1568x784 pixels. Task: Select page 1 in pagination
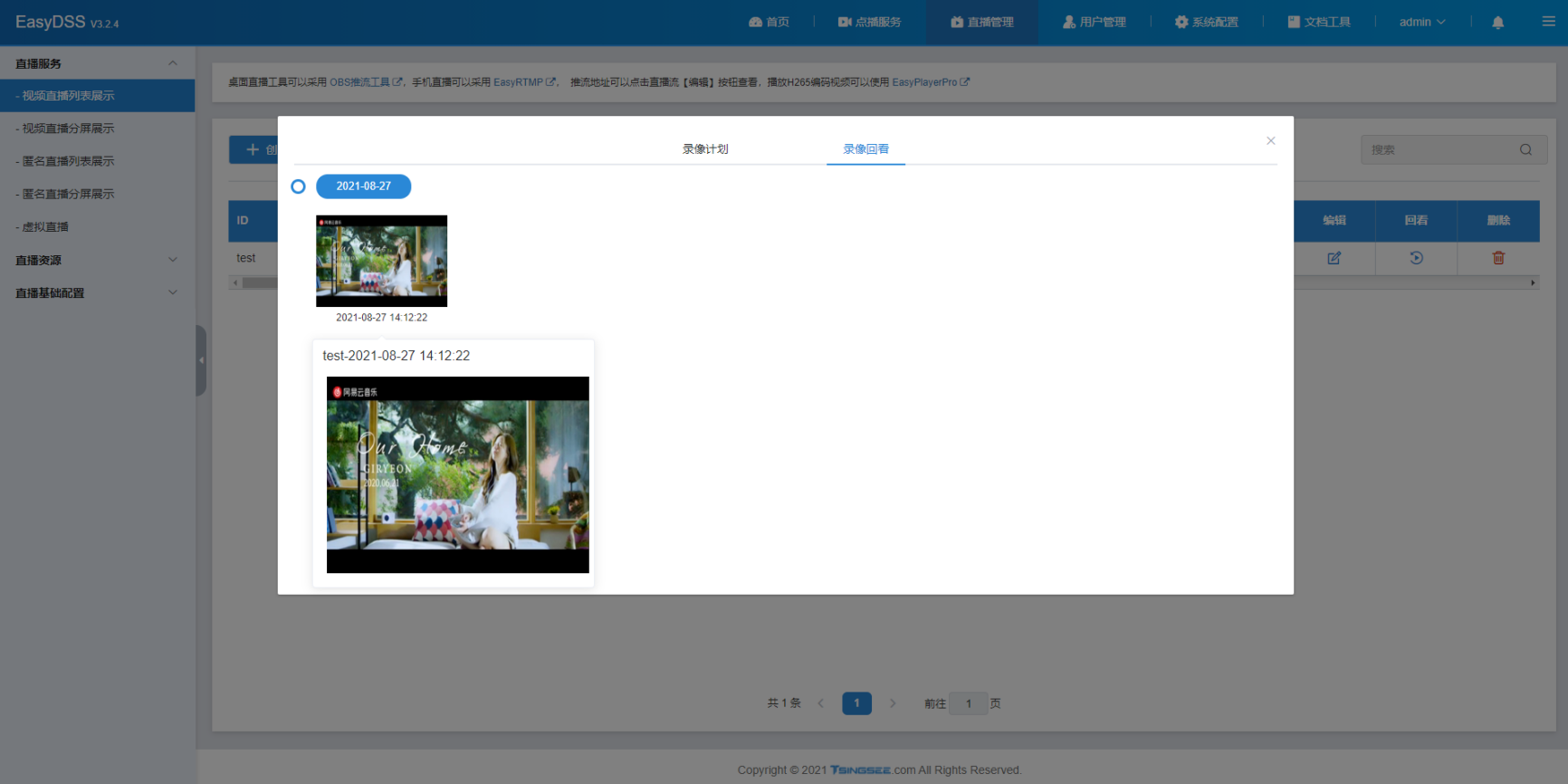[856, 703]
